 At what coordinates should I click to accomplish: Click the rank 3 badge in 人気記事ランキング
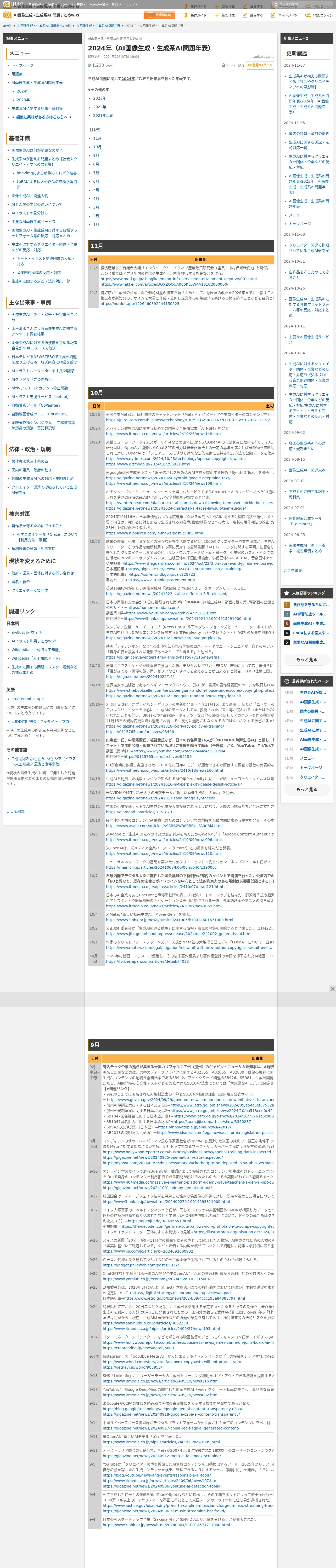point(287,623)
